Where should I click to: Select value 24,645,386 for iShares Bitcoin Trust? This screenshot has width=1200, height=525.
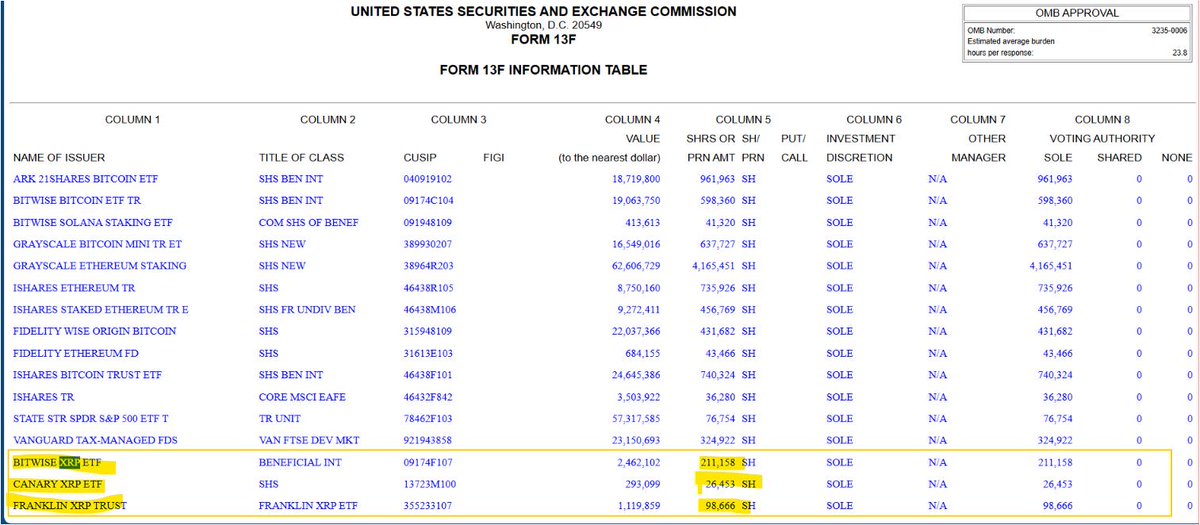point(636,375)
